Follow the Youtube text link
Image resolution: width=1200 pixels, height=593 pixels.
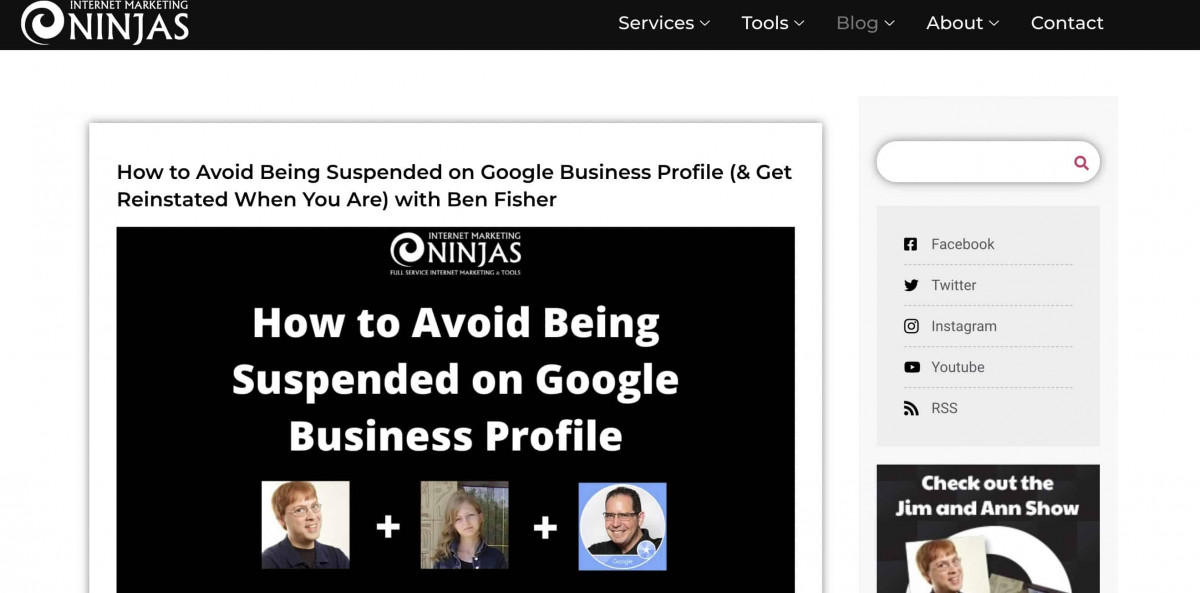958,367
